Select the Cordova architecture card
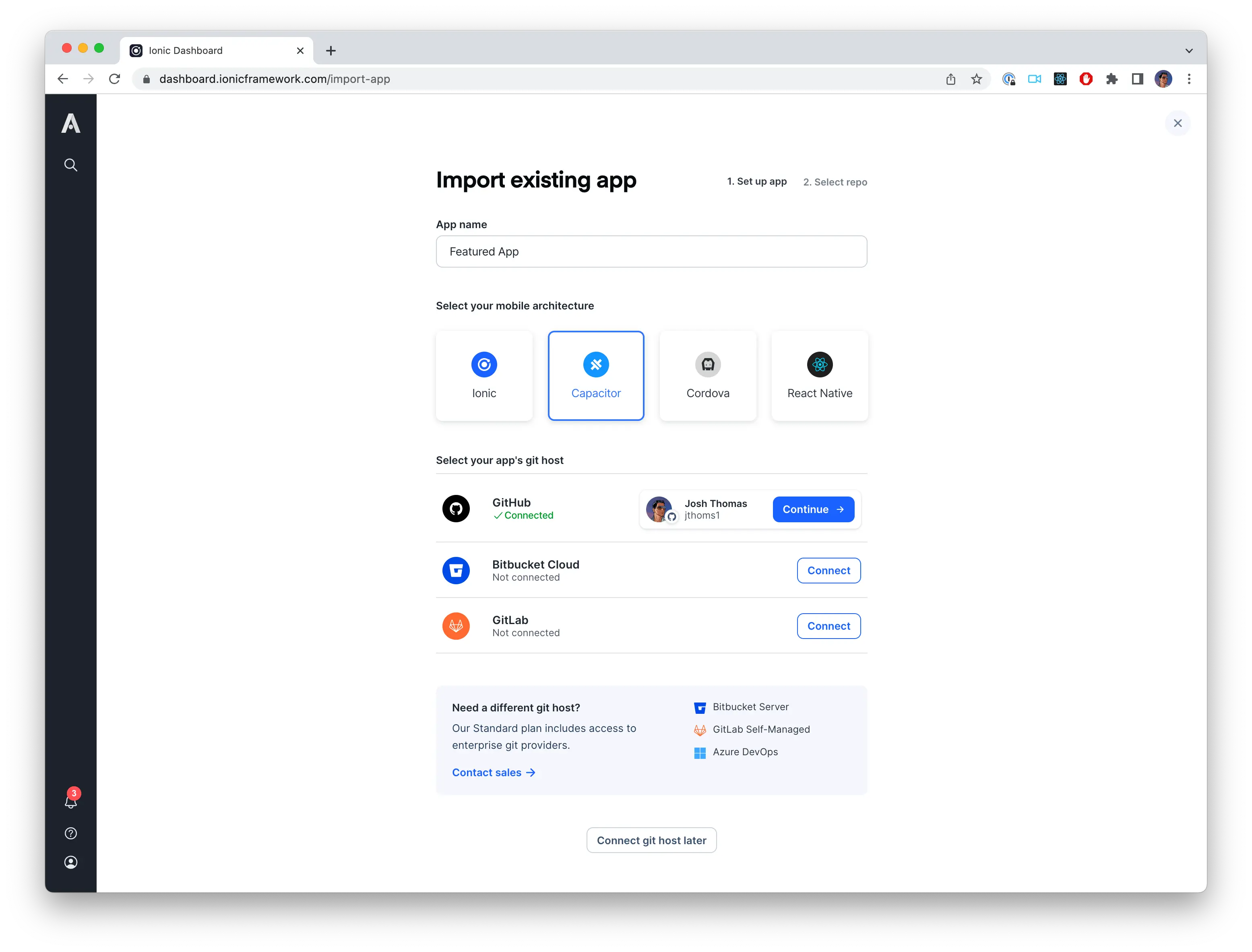This screenshot has height=952, width=1252. (x=707, y=375)
